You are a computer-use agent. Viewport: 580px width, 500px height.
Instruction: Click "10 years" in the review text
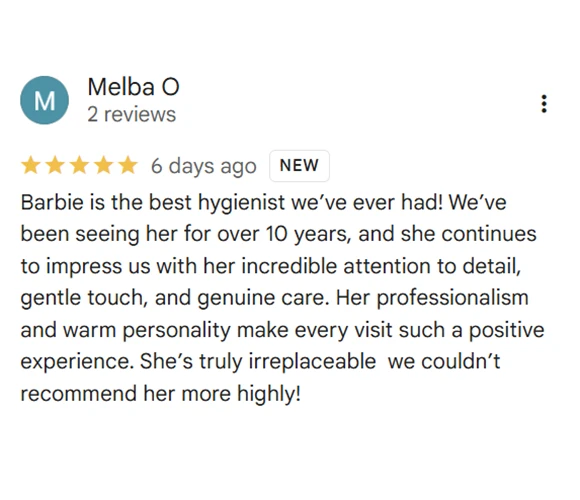[x=308, y=234]
